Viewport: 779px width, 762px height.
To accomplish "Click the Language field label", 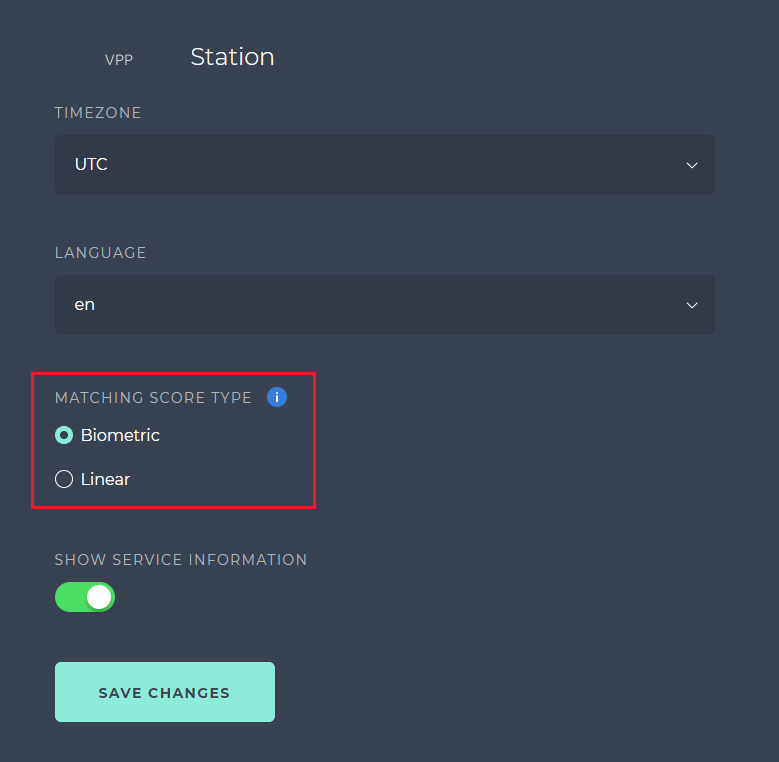I will click(100, 253).
